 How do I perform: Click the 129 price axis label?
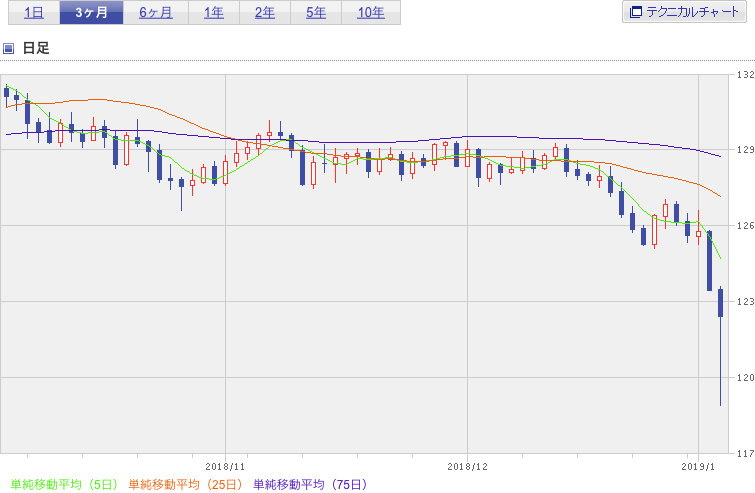tap(745, 150)
